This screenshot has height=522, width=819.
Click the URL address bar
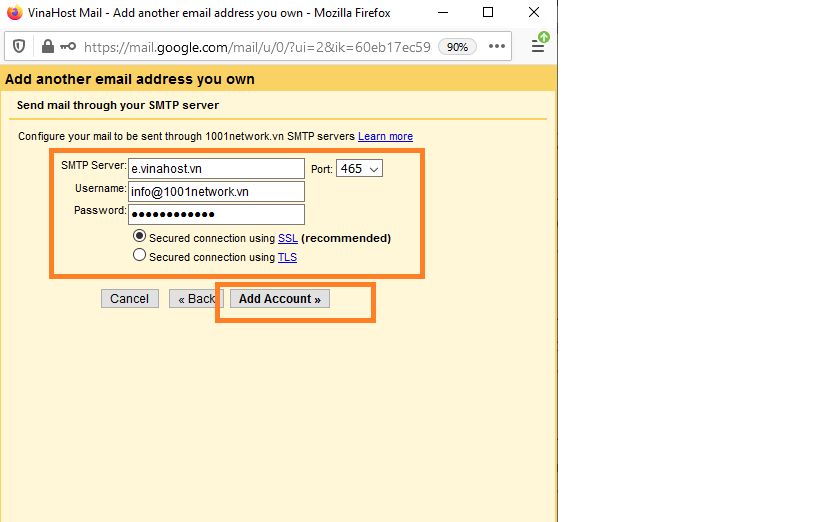coord(257,47)
